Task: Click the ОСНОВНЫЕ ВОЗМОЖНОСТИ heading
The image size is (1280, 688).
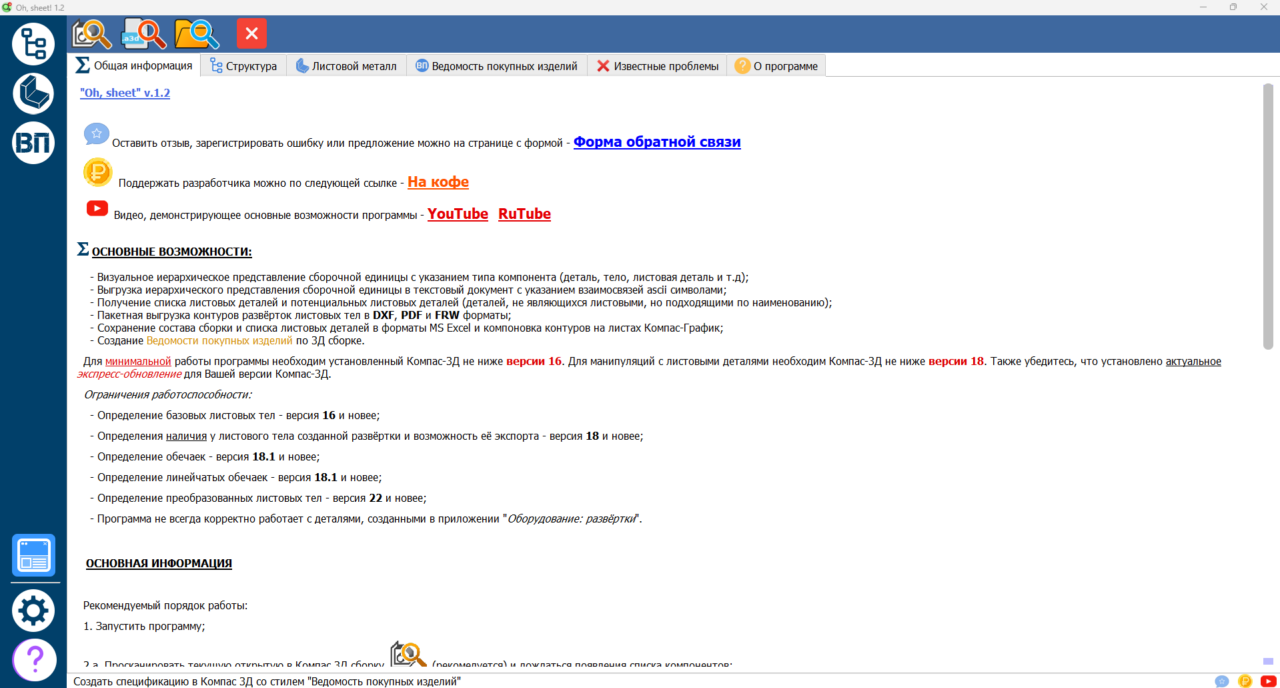Action: [x=172, y=252]
